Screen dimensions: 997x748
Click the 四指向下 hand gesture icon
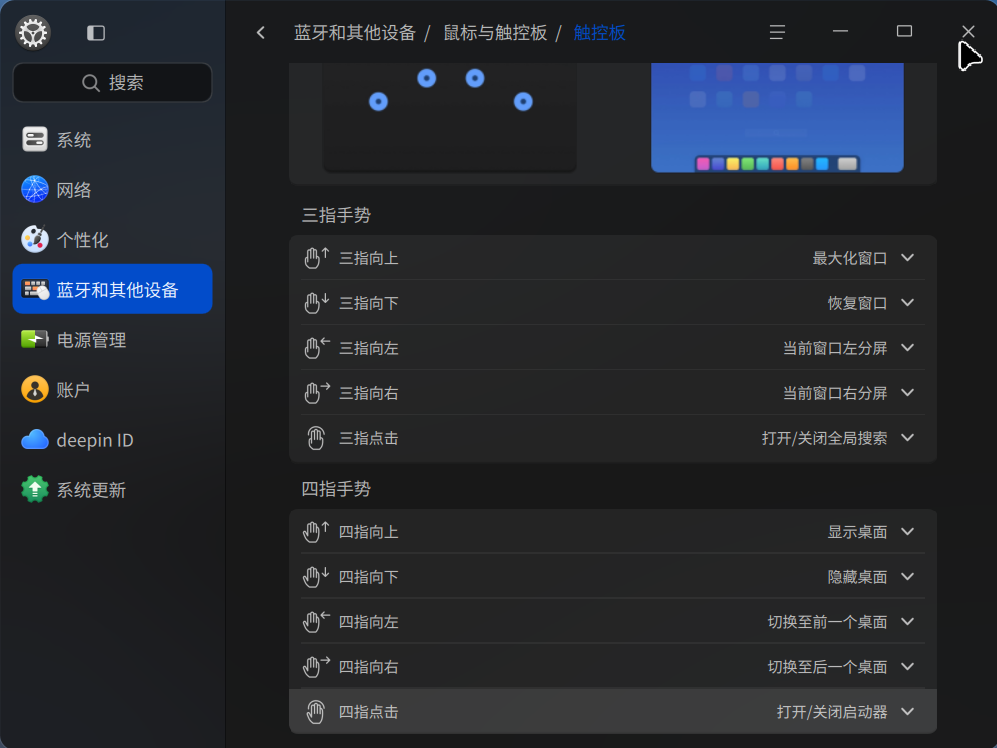316,576
